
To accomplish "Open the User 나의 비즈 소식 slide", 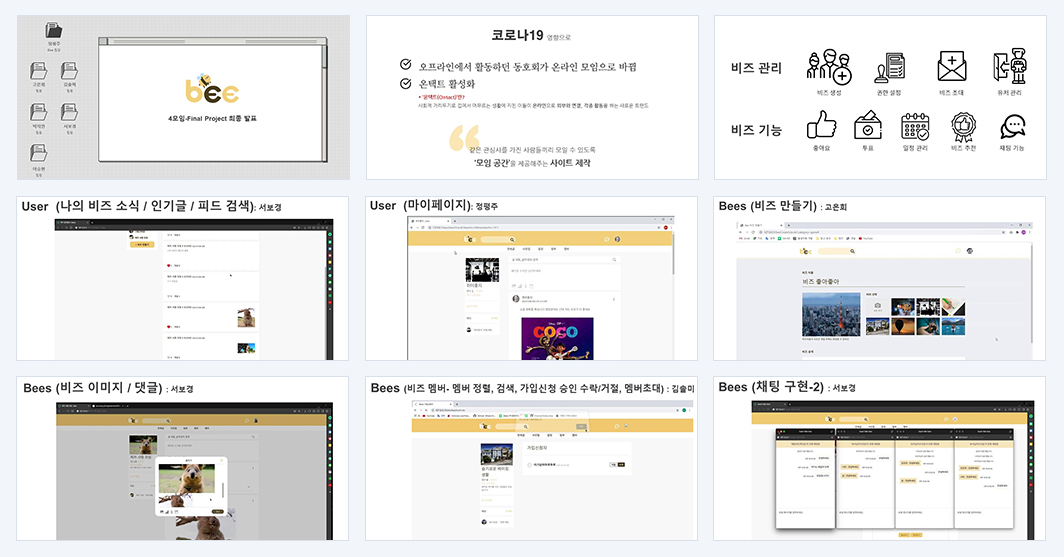I will click(183, 278).
